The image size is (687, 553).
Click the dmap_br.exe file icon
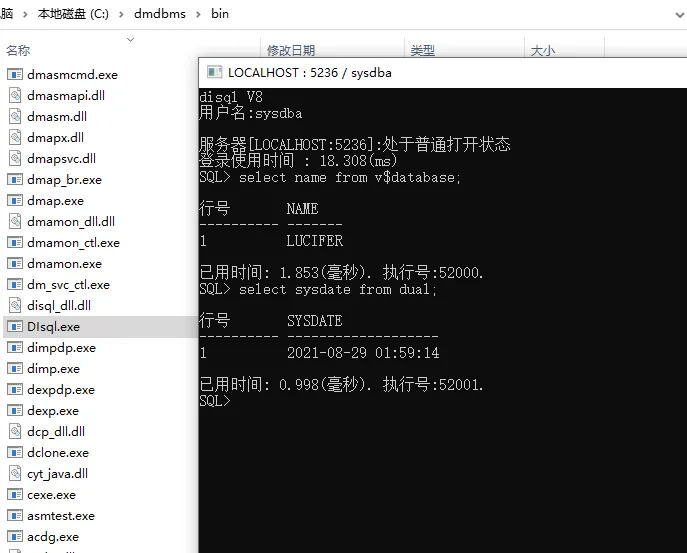click(15, 180)
